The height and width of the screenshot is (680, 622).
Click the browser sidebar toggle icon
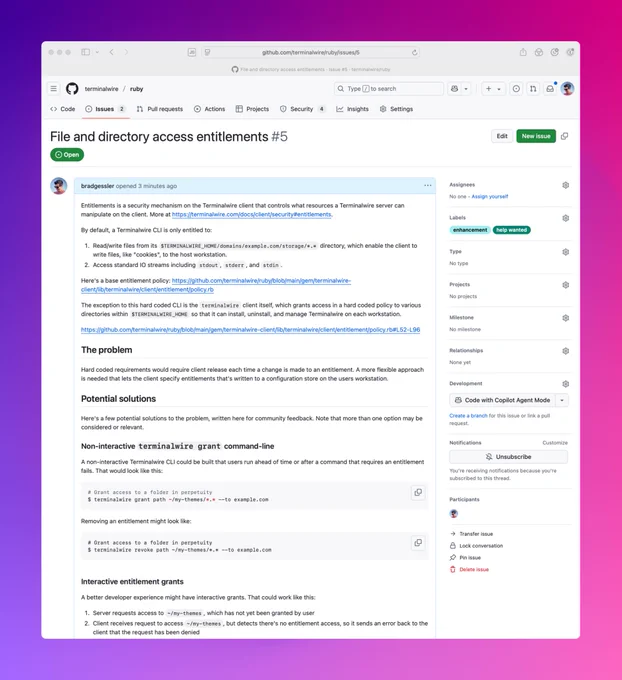coord(85,52)
